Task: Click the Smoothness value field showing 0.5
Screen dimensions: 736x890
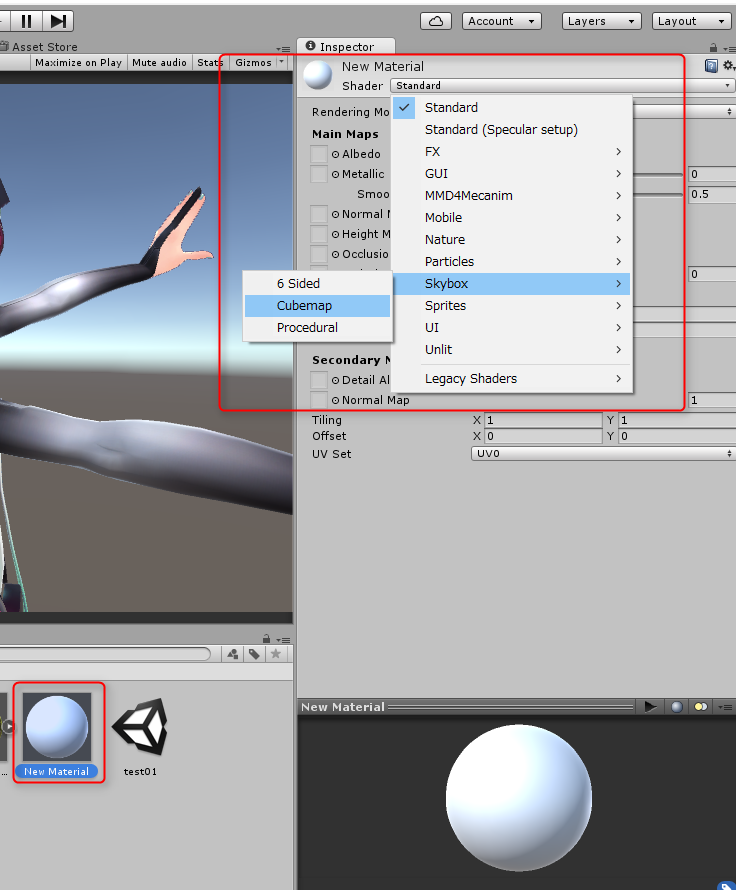Action: click(x=712, y=194)
